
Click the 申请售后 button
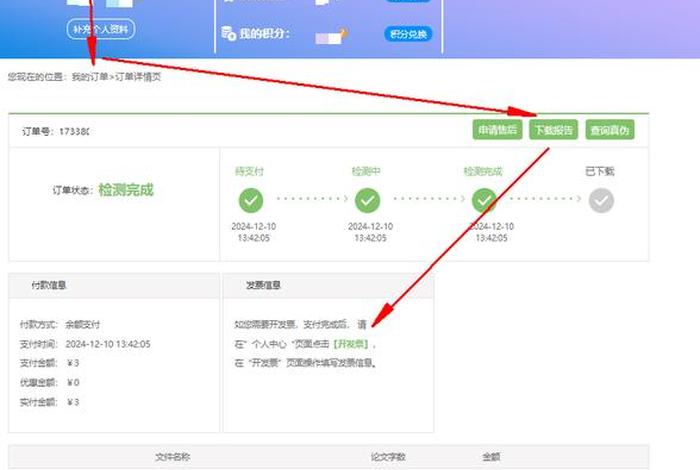(x=497, y=130)
